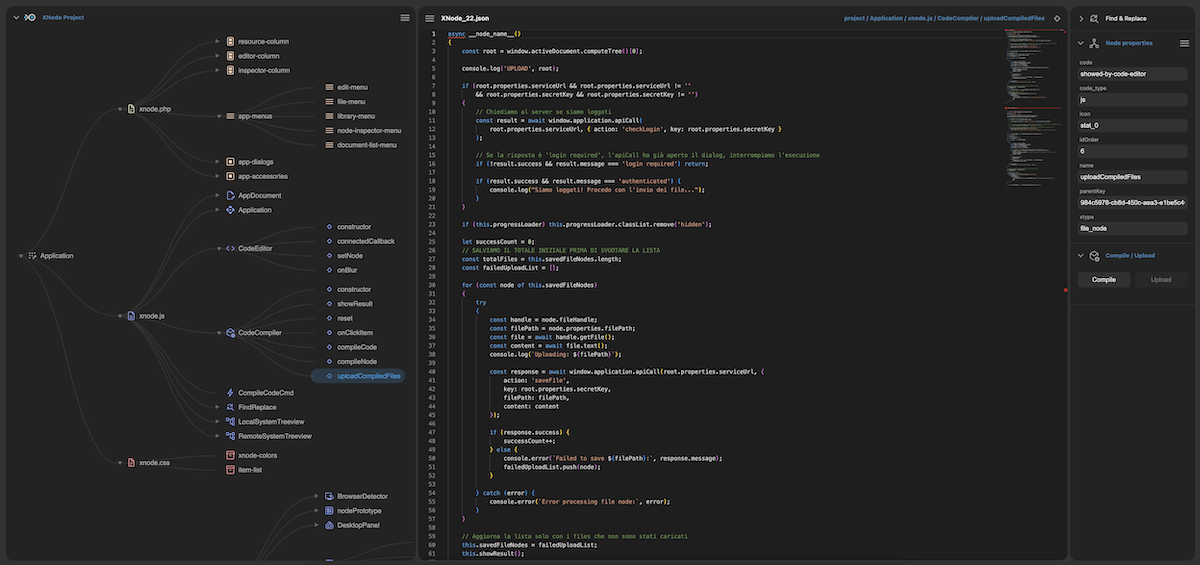Click the root Application grid icon
1200x565 pixels.
pyautogui.click(x=32, y=255)
